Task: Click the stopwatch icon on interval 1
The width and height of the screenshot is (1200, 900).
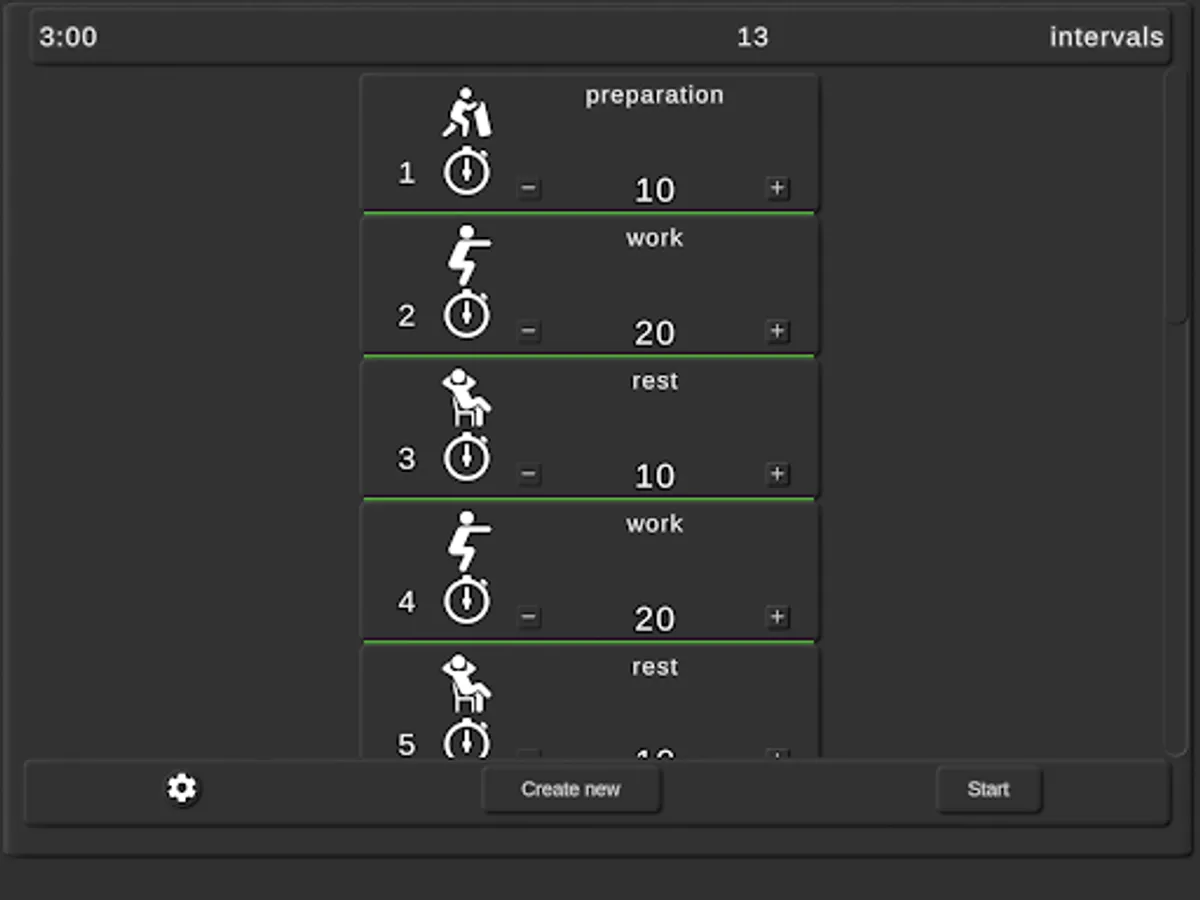Action: [468, 170]
